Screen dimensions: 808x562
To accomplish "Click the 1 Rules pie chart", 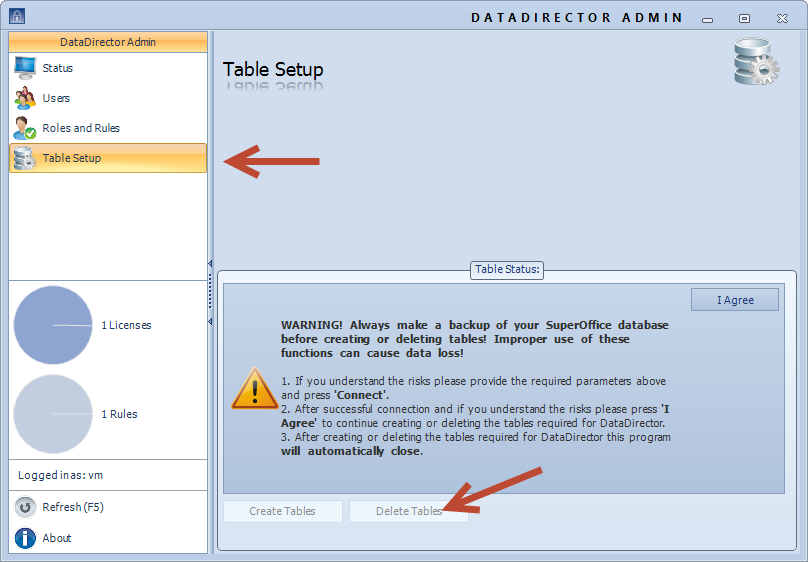I will coord(53,414).
